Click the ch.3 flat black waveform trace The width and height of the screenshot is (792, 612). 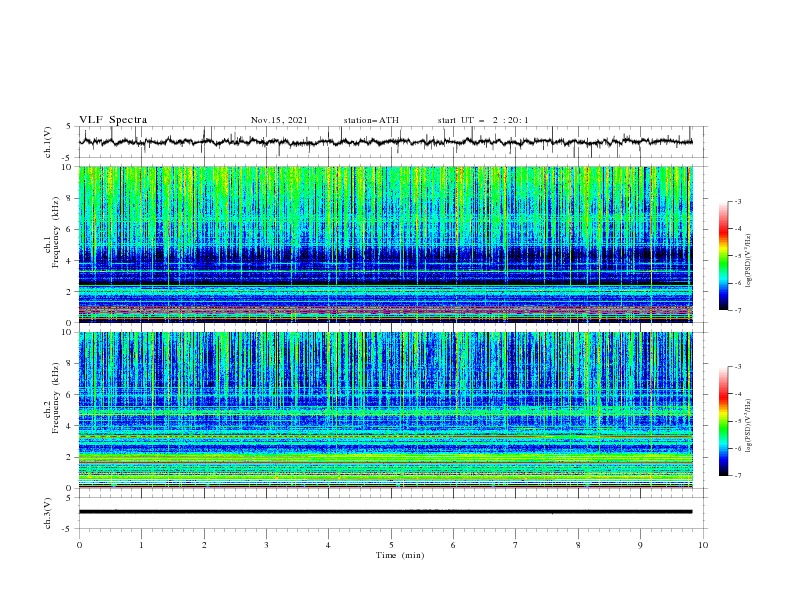click(385, 512)
